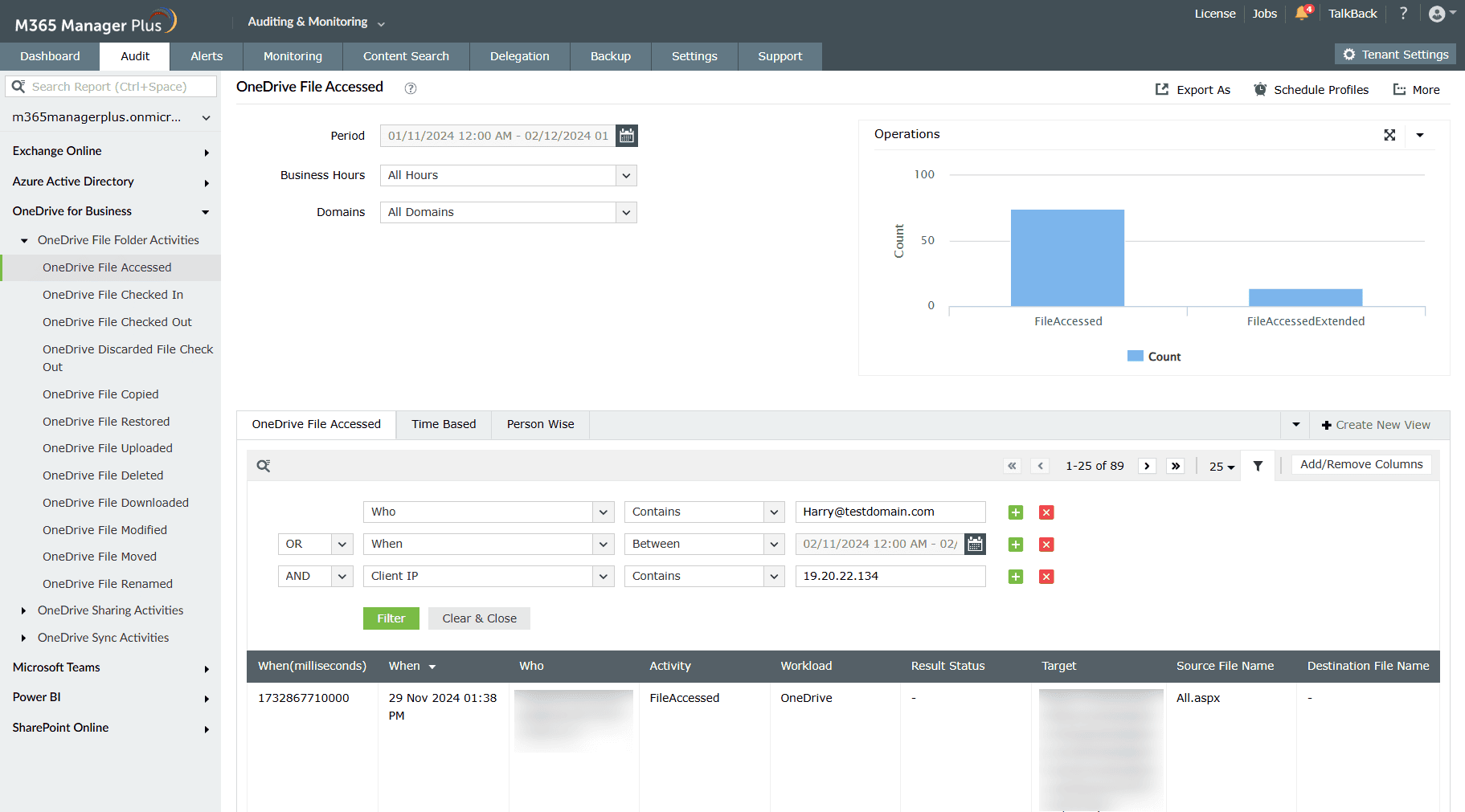Image resolution: width=1465 pixels, height=812 pixels.
Task: Go to next page of results
Action: tap(1148, 466)
